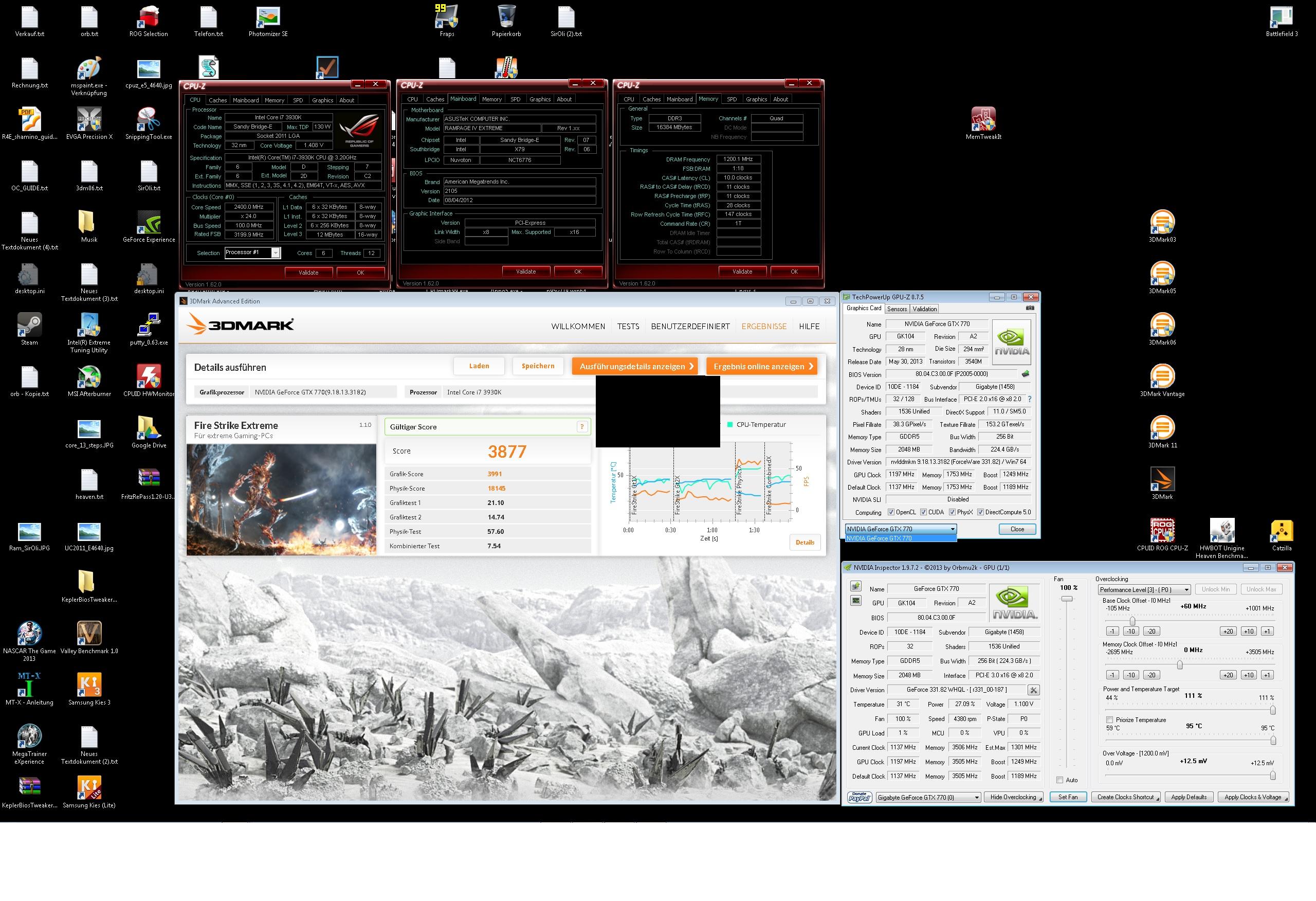1316x901 pixels.
Task: Click the driver profile tools icon in Inspector
Action: [1033, 690]
